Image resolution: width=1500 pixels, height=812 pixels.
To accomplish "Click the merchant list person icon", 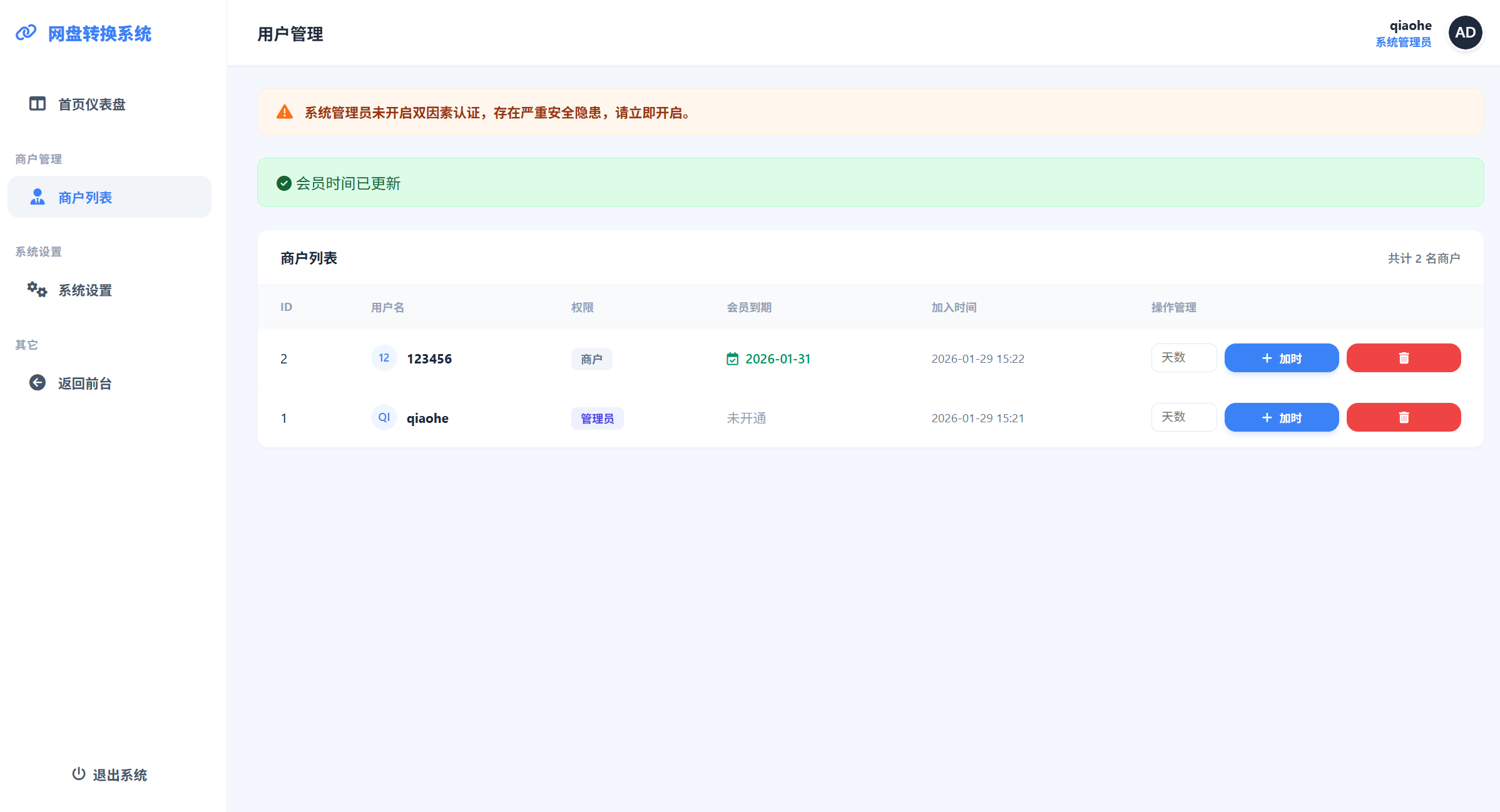I will [x=38, y=197].
